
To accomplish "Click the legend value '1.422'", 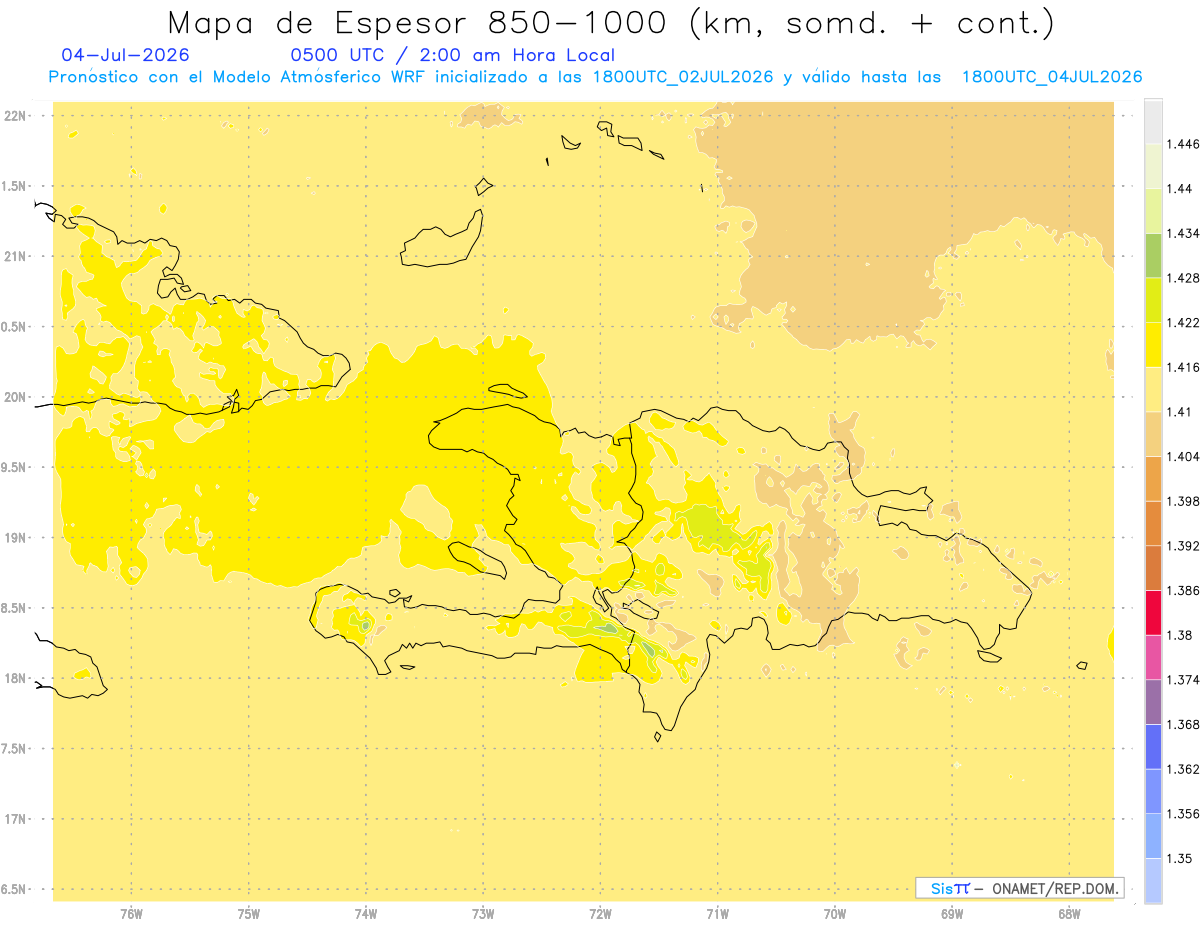I will [x=1183, y=323].
